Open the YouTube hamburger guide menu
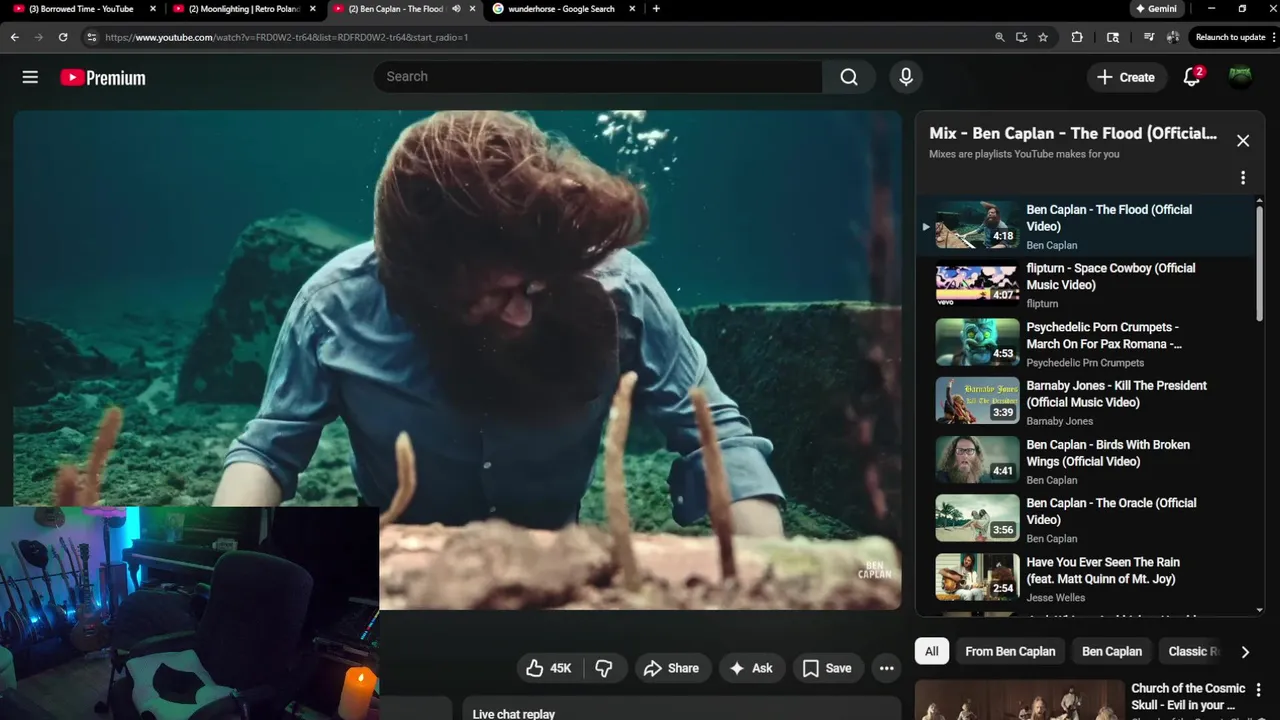Image resolution: width=1280 pixels, height=720 pixels. pos(30,77)
